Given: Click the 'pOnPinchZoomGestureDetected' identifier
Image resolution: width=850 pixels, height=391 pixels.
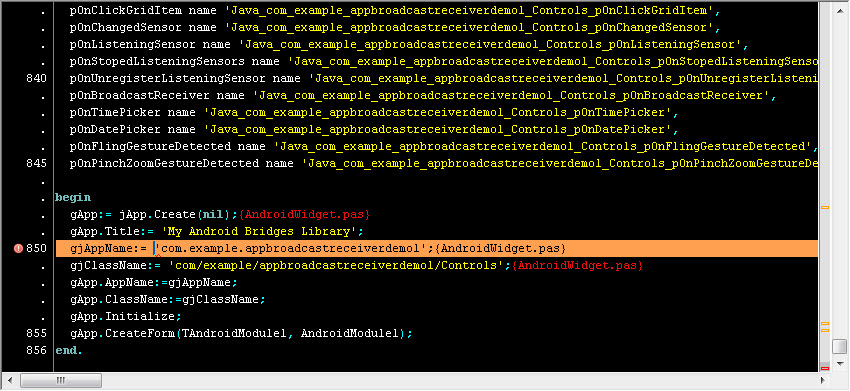Looking at the screenshot, I should [x=164, y=163].
